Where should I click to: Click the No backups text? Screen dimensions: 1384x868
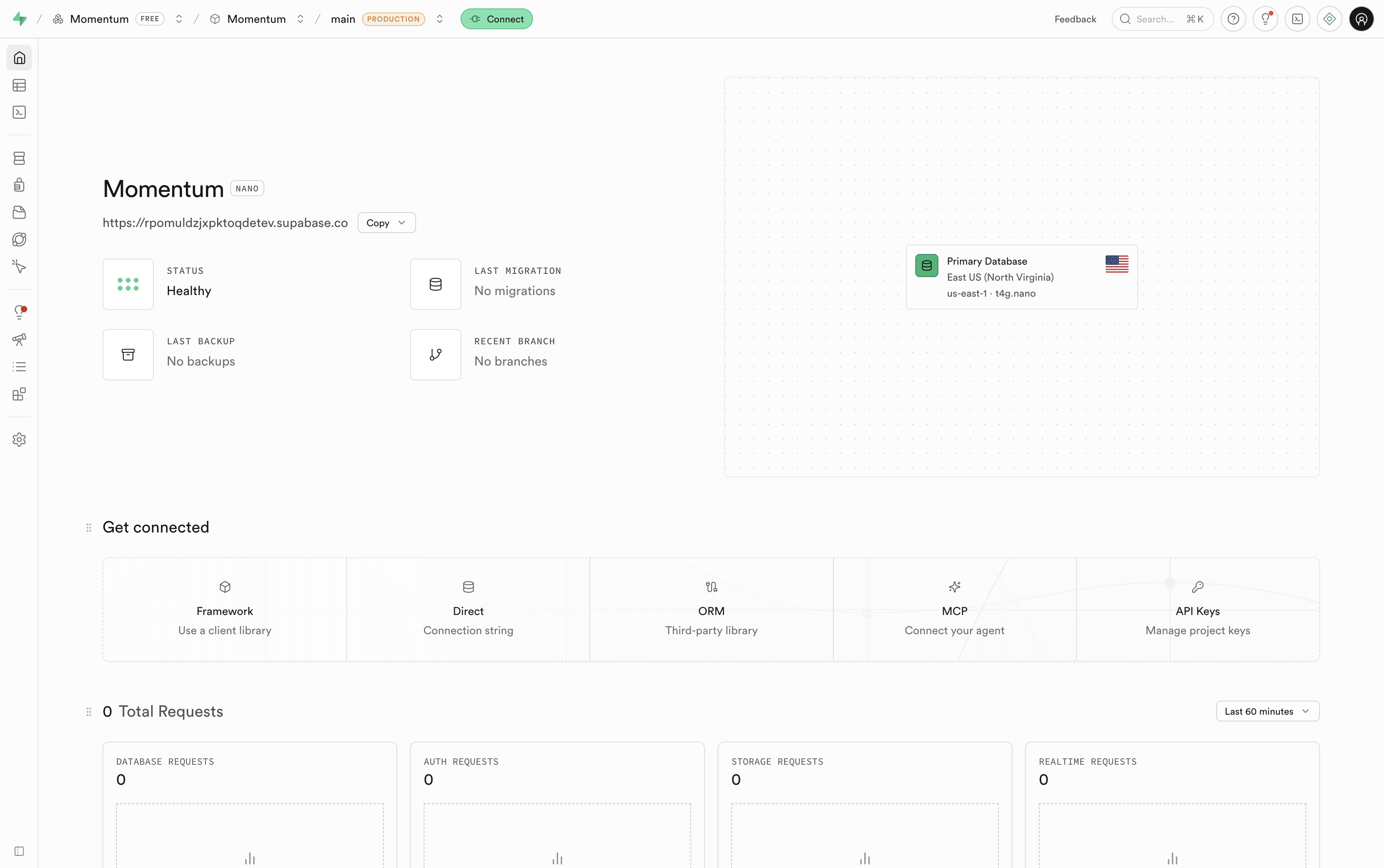point(201,362)
